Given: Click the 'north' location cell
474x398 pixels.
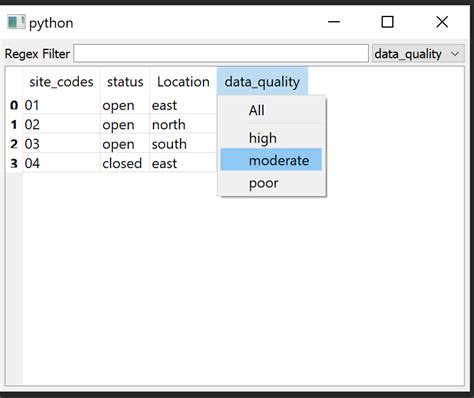Looking at the screenshot, I should tap(183, 125).
